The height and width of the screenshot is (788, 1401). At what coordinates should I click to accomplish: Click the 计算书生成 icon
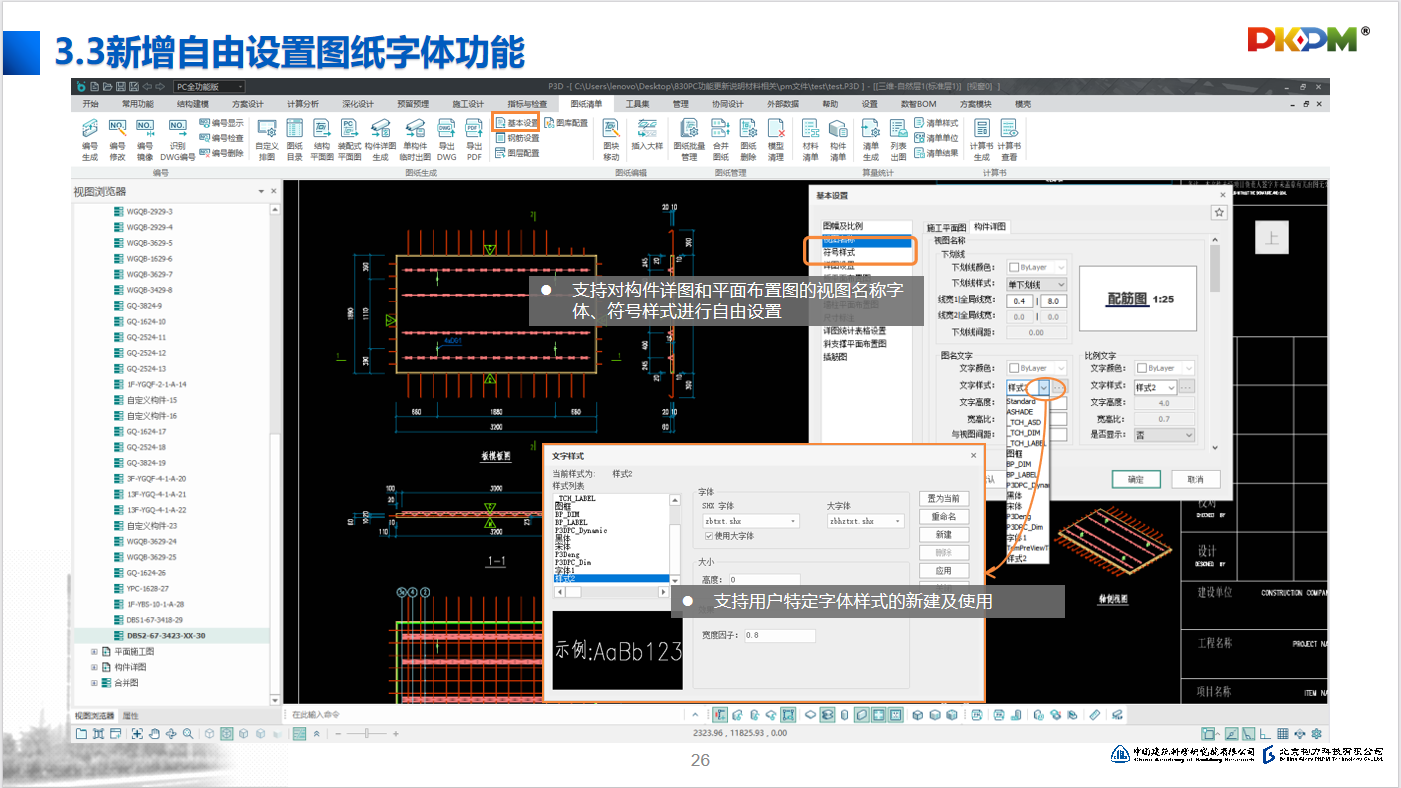[982, 139]
